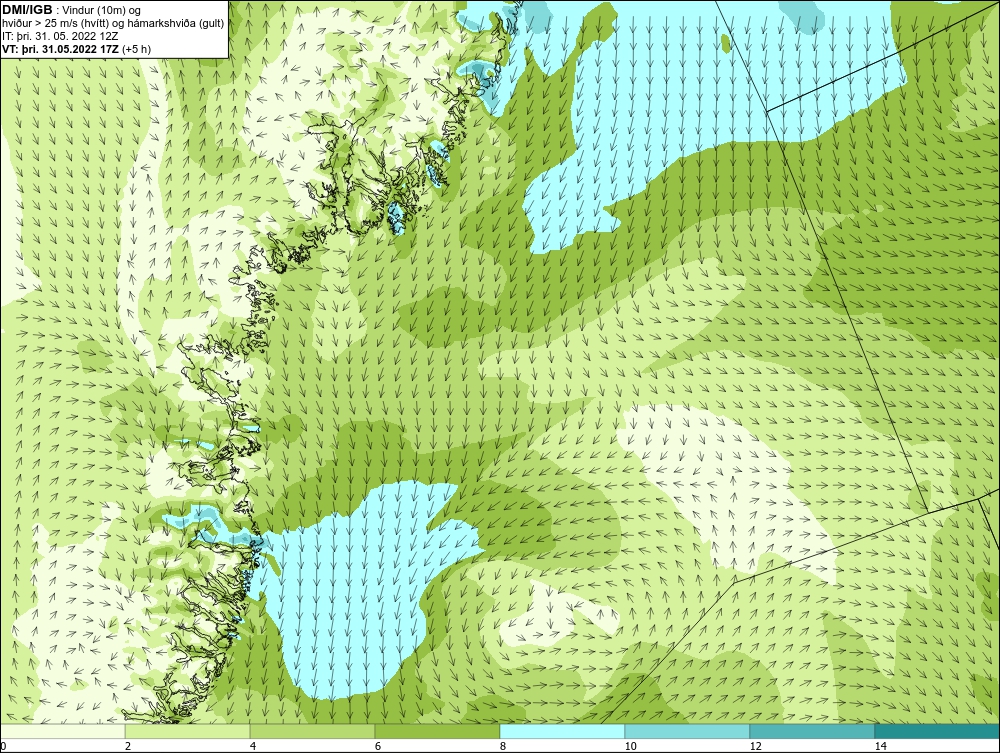Click the 0–2 m/s palest color swatch

pos(62,731)
